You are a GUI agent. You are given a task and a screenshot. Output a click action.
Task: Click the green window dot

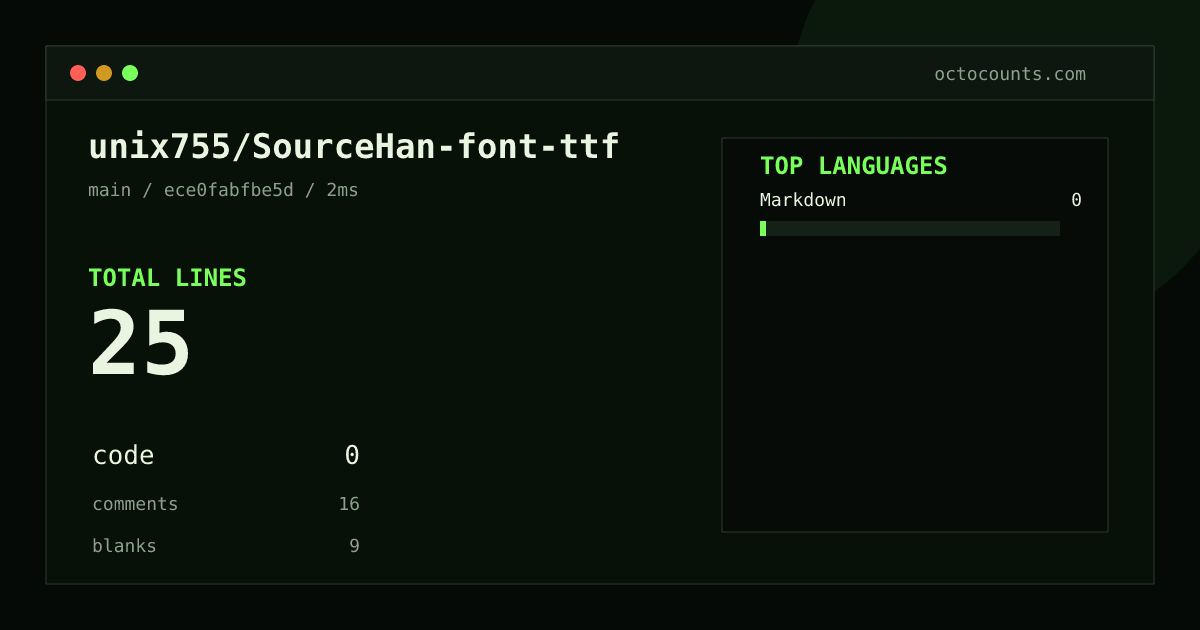[x=130, y=73]
